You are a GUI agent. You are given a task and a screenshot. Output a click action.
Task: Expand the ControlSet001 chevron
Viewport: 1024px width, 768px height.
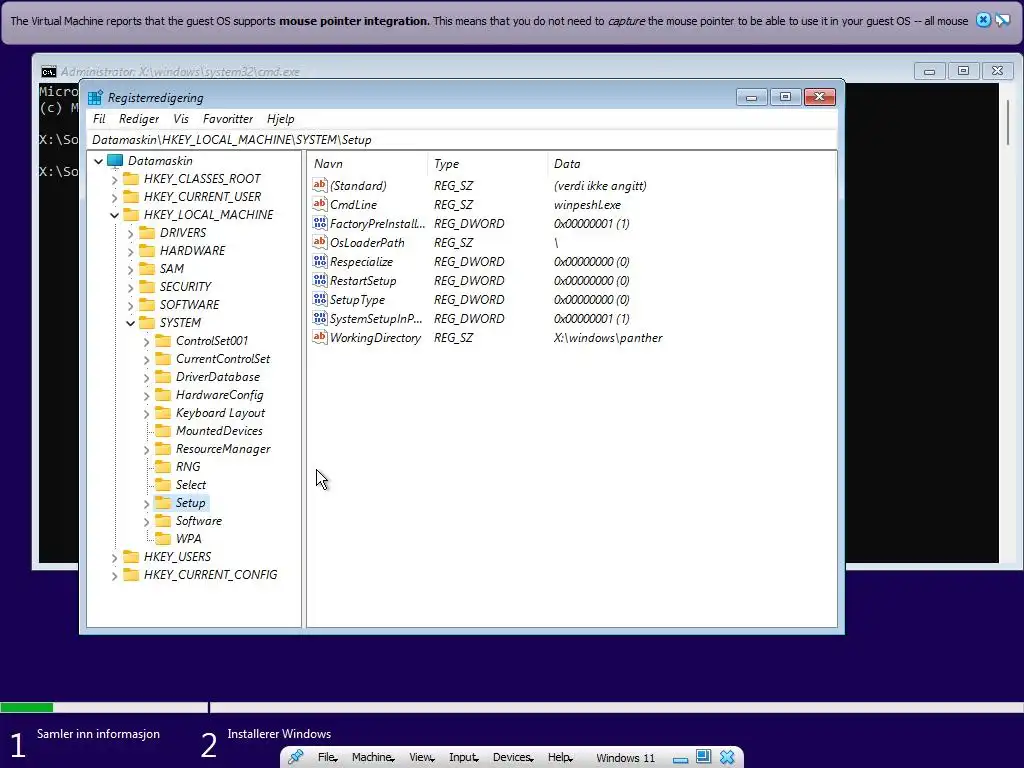click(147, 342)
